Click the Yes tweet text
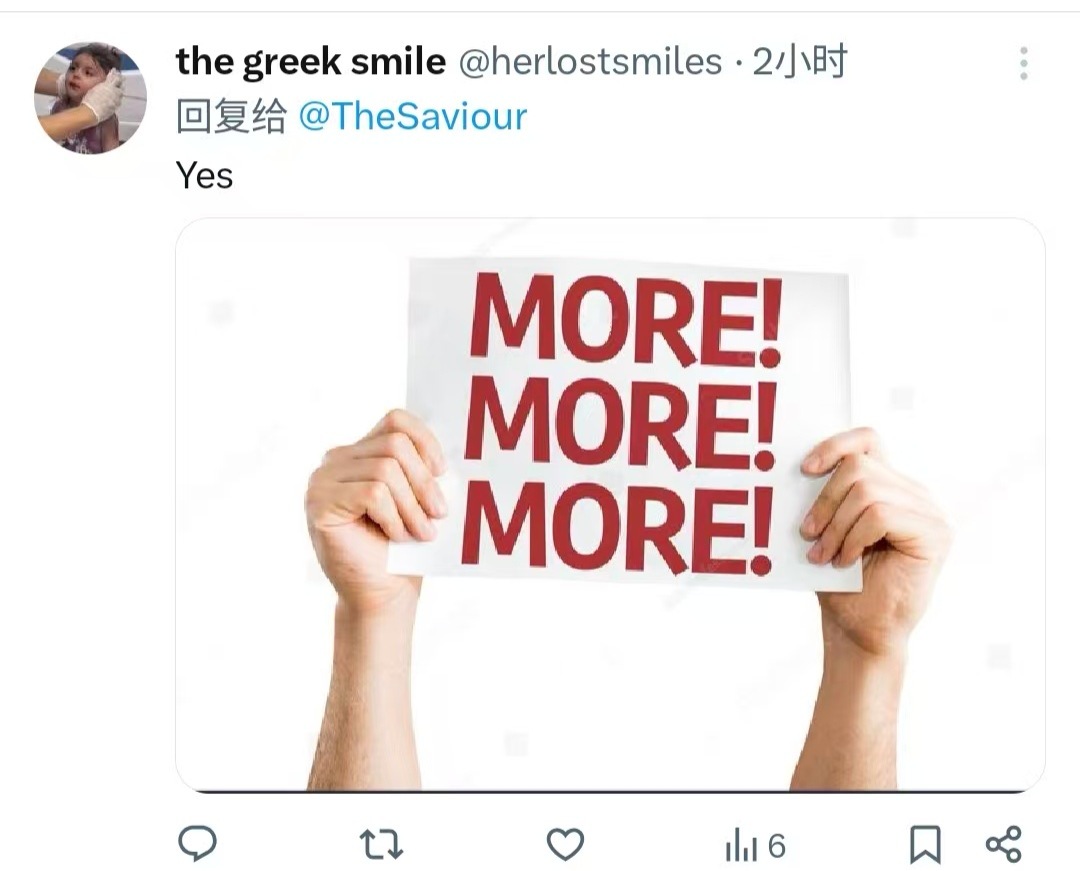The height and width of the screenshot is (871, 1080). (205, 175)
